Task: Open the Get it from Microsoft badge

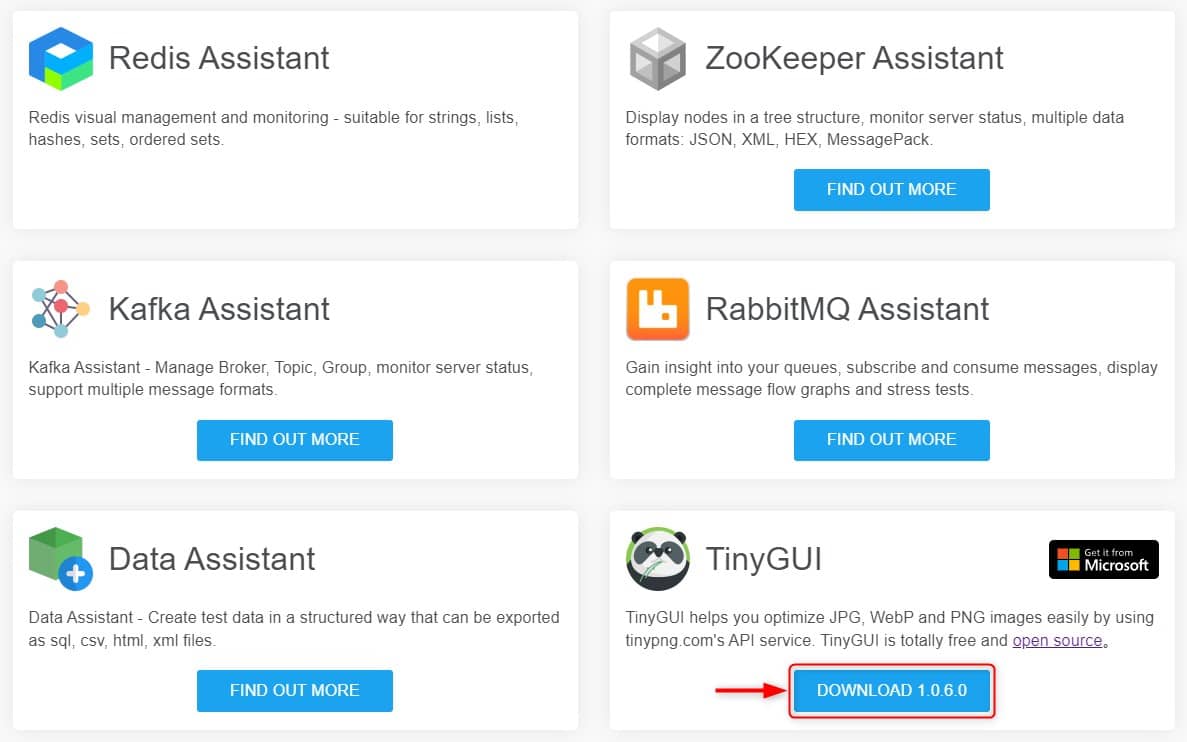Action: [x=1103, y=559]
